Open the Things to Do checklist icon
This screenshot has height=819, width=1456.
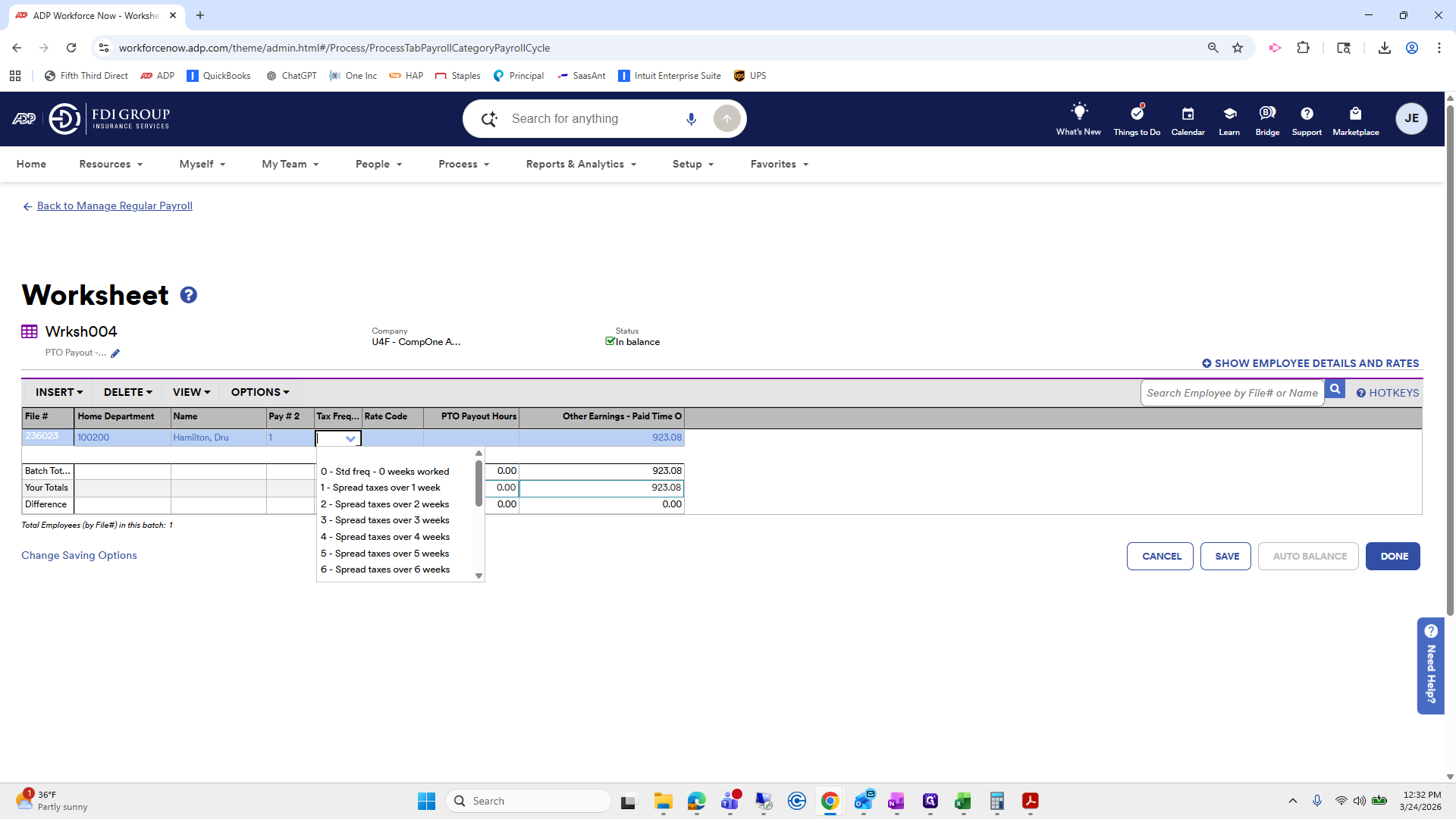[1136, 114]
